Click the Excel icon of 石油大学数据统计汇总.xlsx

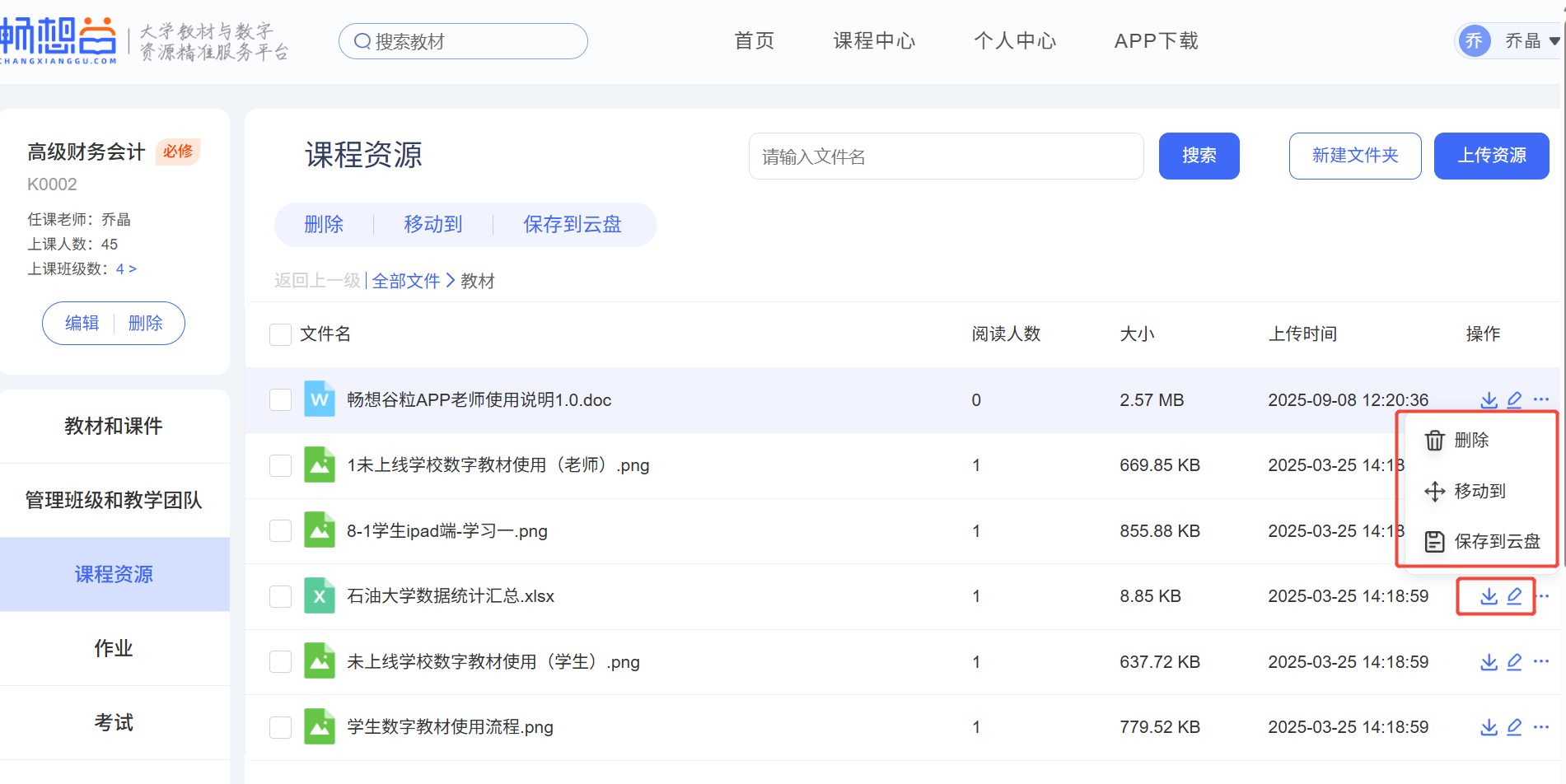click(319, 595)
